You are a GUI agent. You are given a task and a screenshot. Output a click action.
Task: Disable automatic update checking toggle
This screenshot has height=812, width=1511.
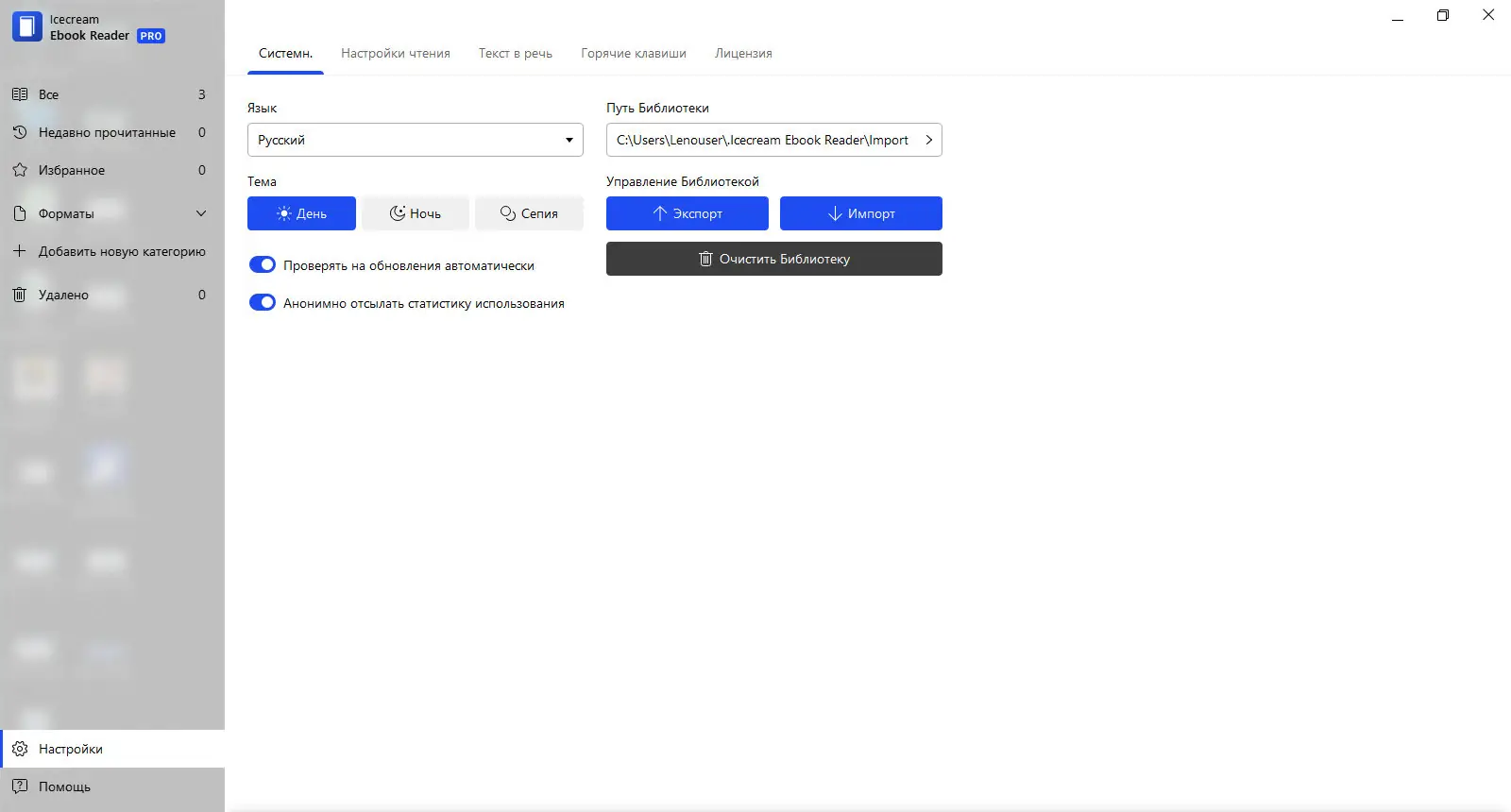pyautogui.click(x=262, y=265)
